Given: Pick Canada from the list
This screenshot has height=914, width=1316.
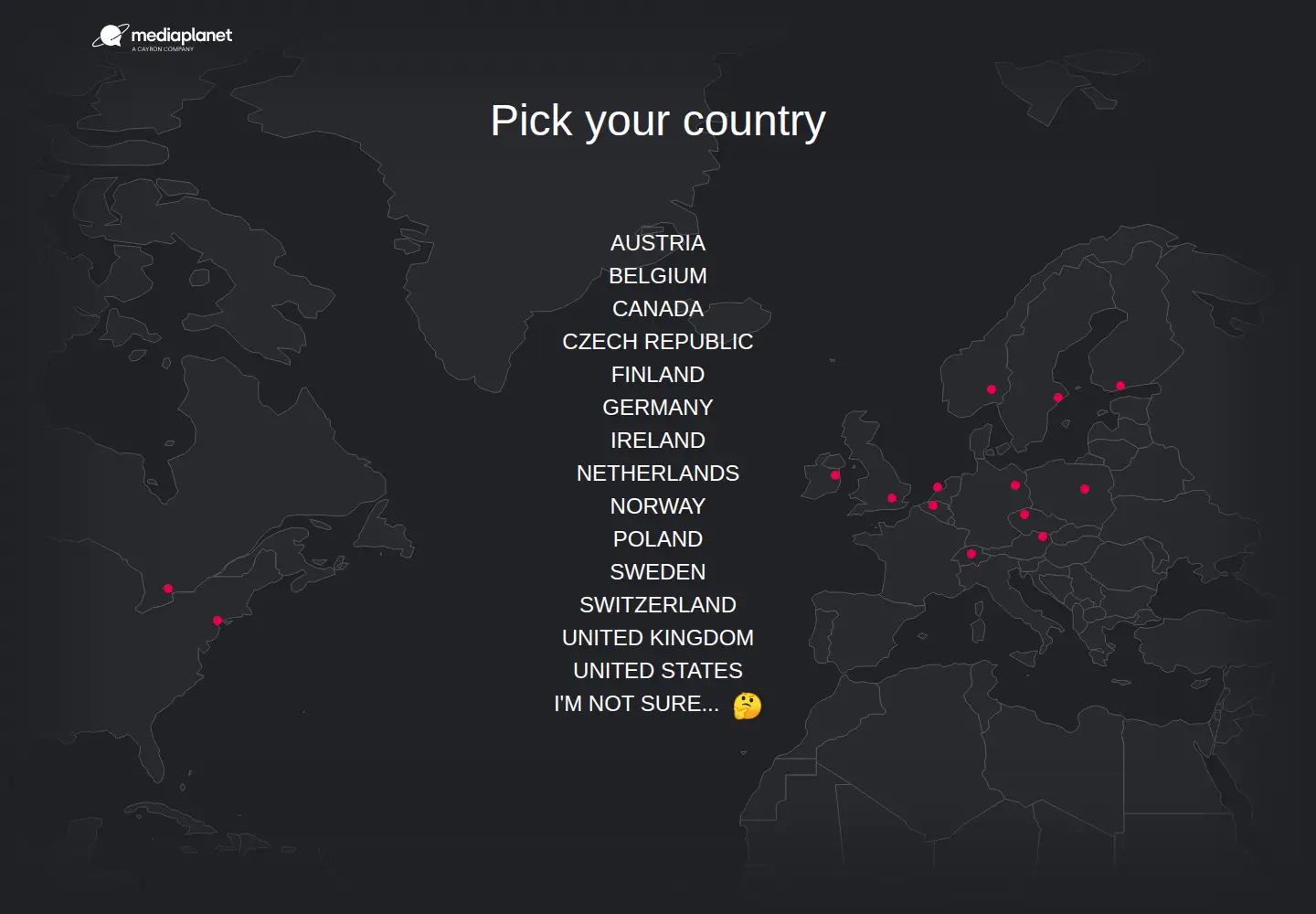Looking at the screenshot, I should click(x=658, y=309).
